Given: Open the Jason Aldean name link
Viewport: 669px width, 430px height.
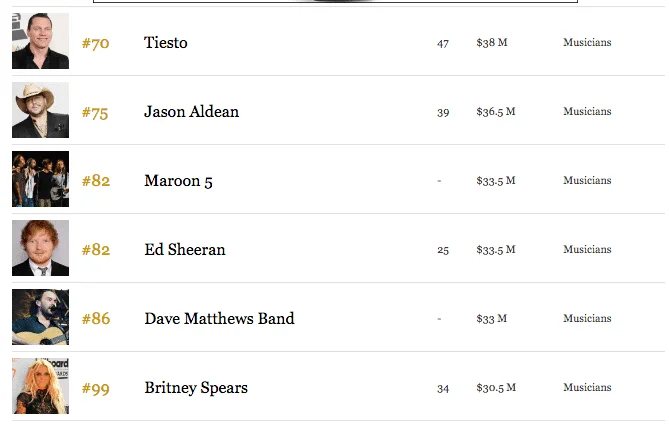Looking at the screenshot, I should 191,111.
